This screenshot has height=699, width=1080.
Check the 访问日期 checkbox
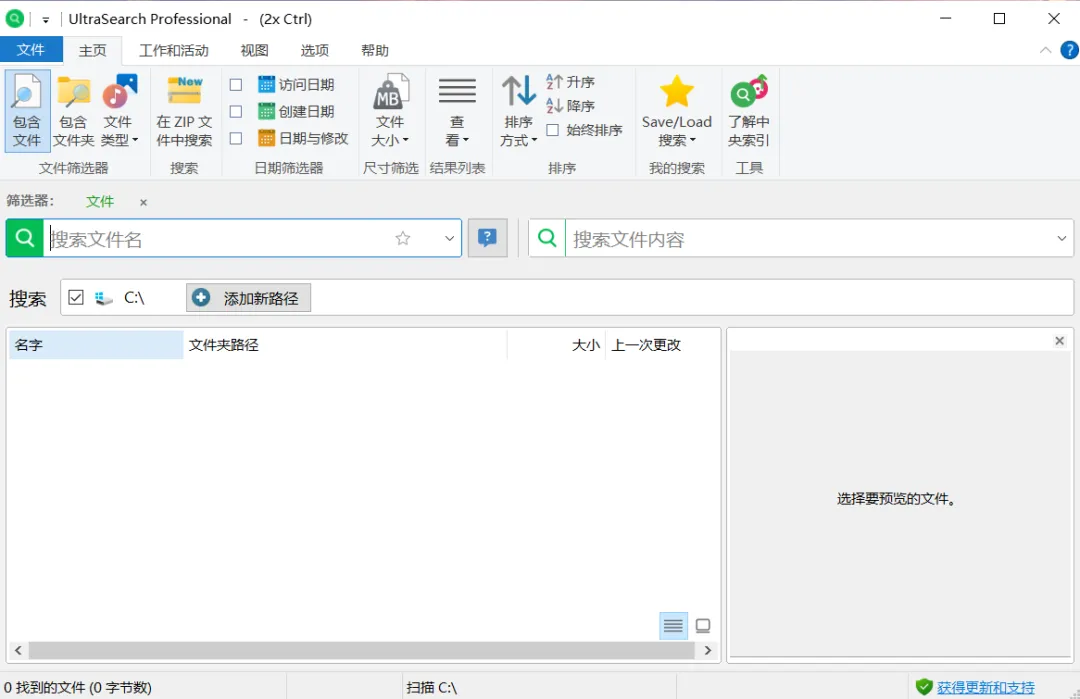[236, 85]
